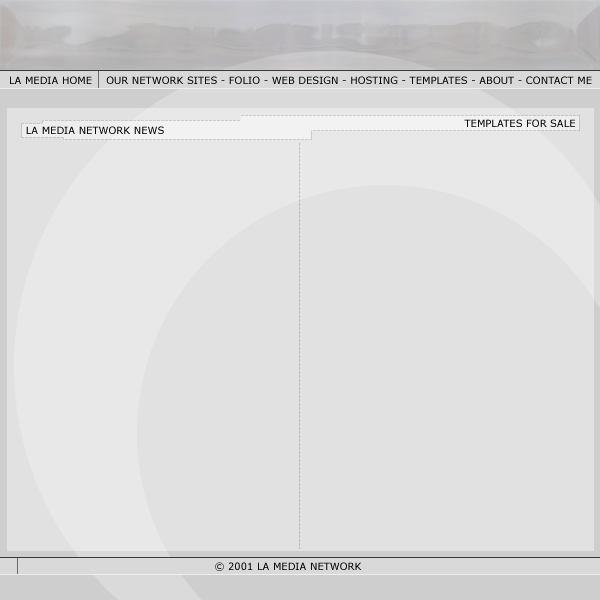Select the HOSTING nav link
The width and height of the screenshot is (600, 600).
(374, 80)
